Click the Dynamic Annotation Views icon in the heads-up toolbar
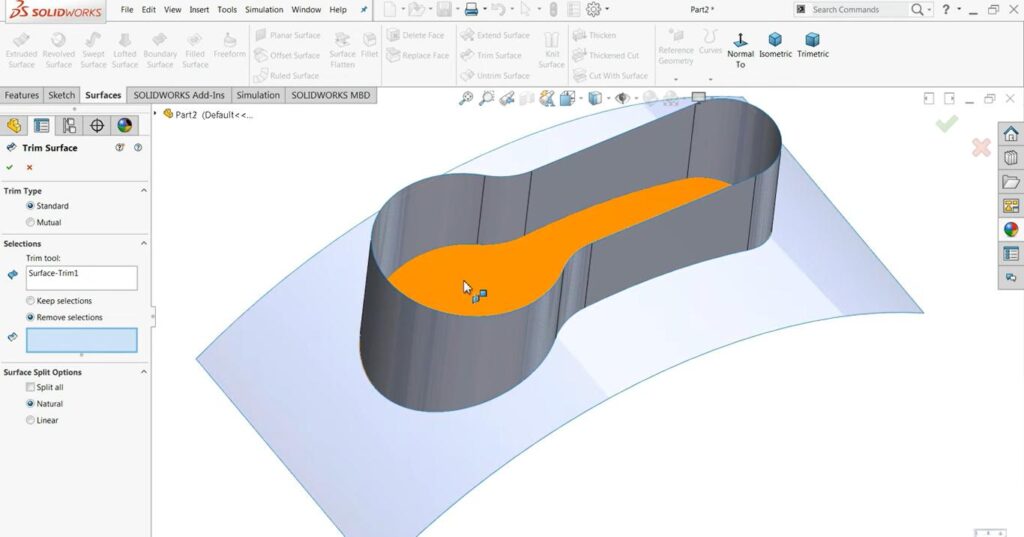 click(x=547, y=99)
